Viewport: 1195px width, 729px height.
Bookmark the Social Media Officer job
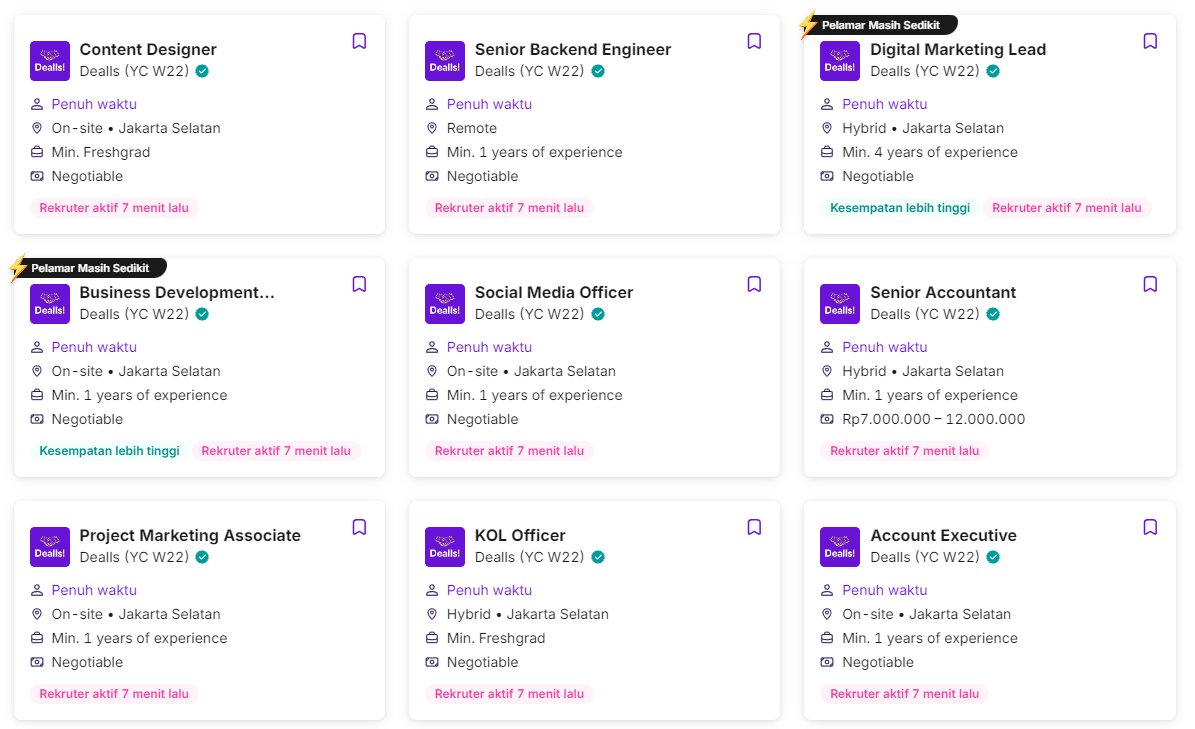tap(754, 284)
